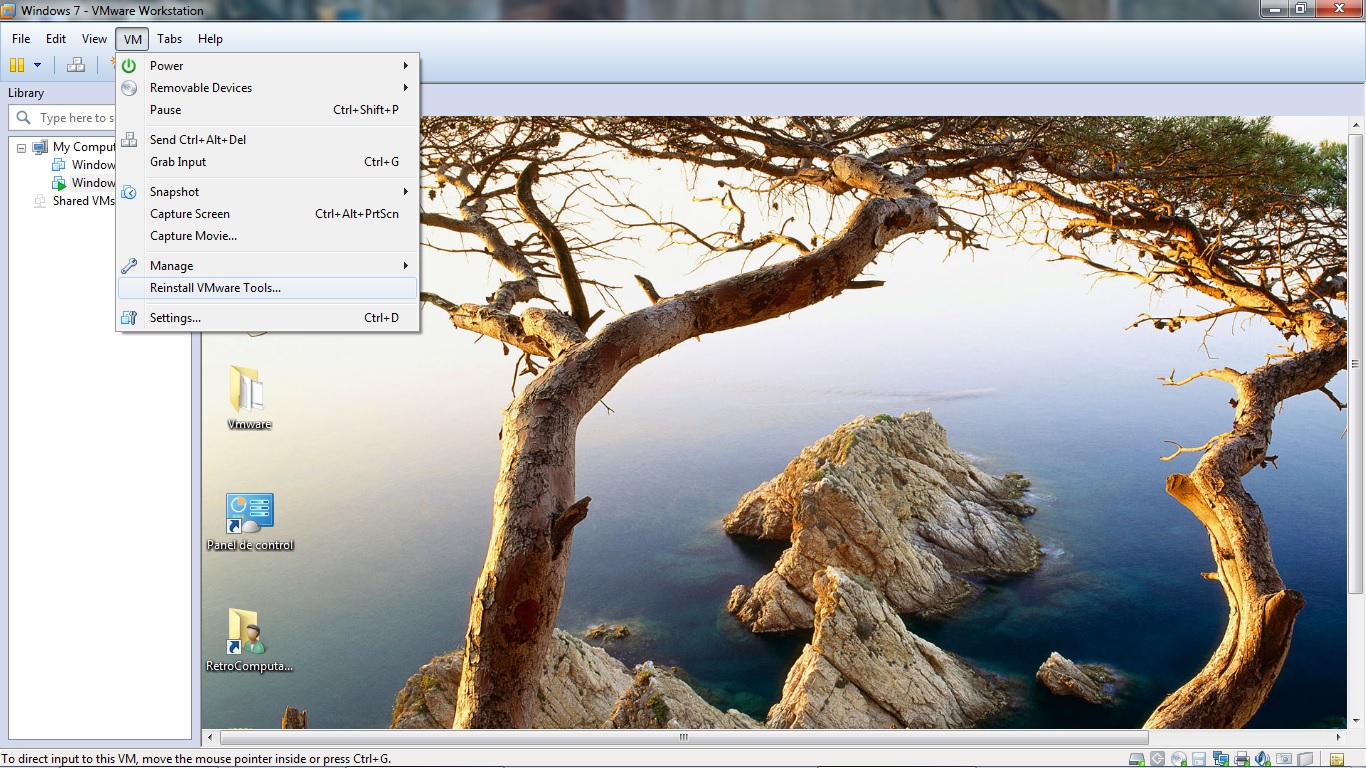The image size is (1366, 768).
Task: Select Send Ctrl+Alt+Del menu entry
Action: click(x=267, y=140)
